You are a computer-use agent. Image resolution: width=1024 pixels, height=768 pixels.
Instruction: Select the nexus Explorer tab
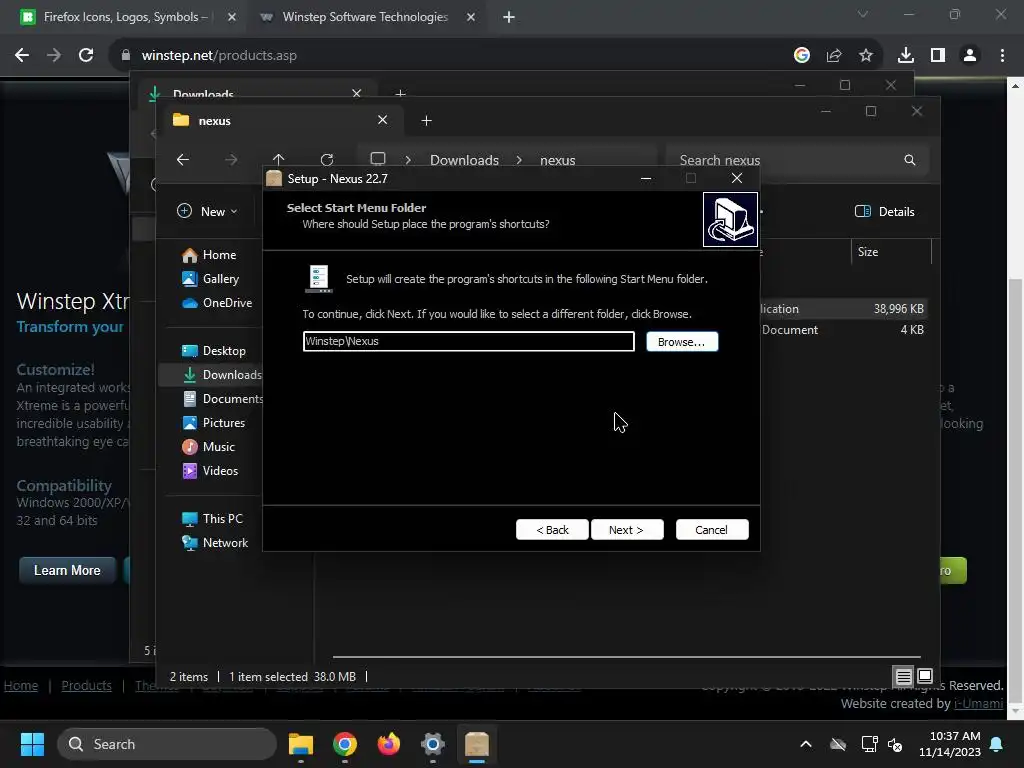point(281,121)
